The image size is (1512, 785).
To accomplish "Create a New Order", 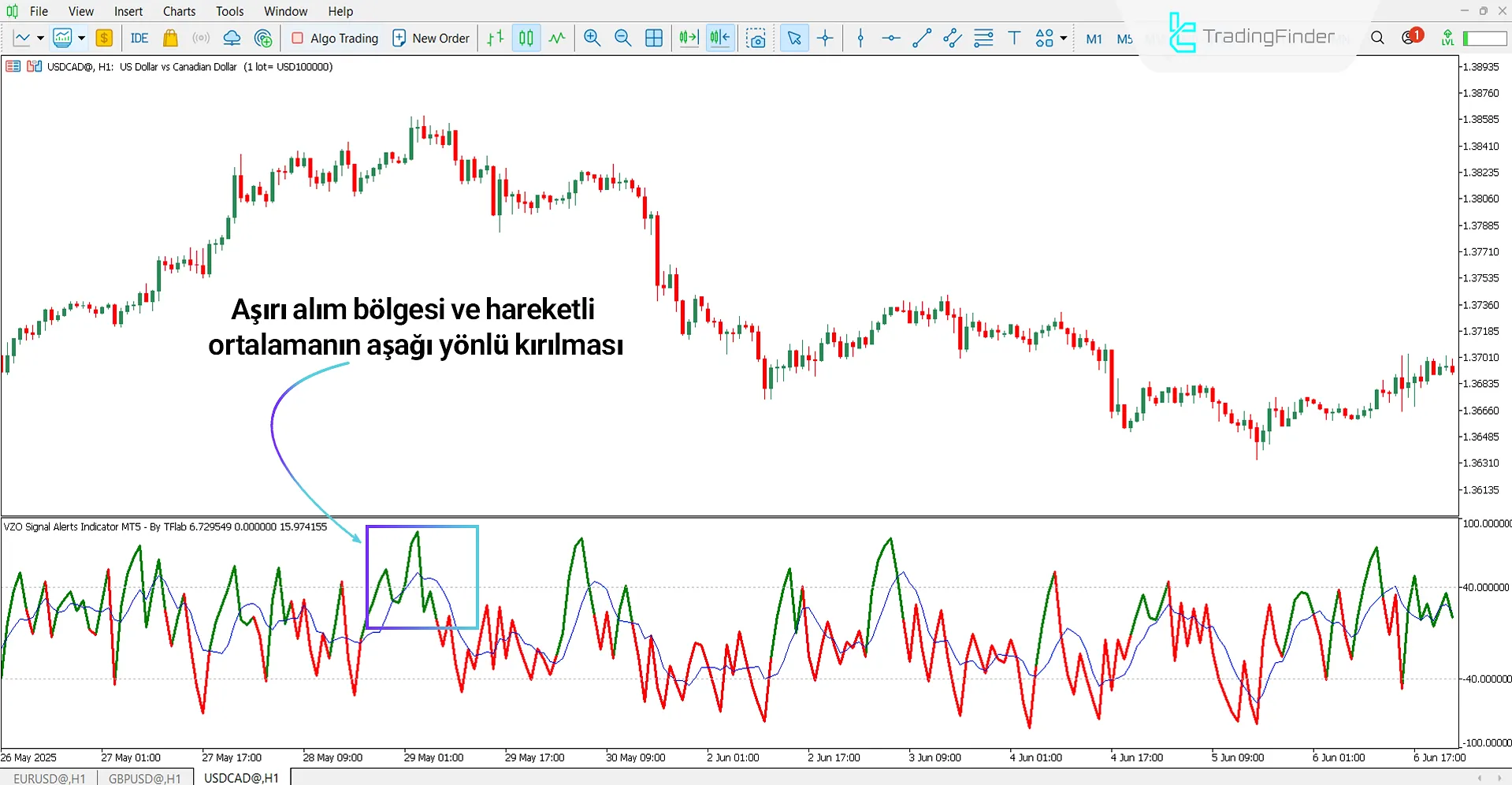I will pos(431,38).
